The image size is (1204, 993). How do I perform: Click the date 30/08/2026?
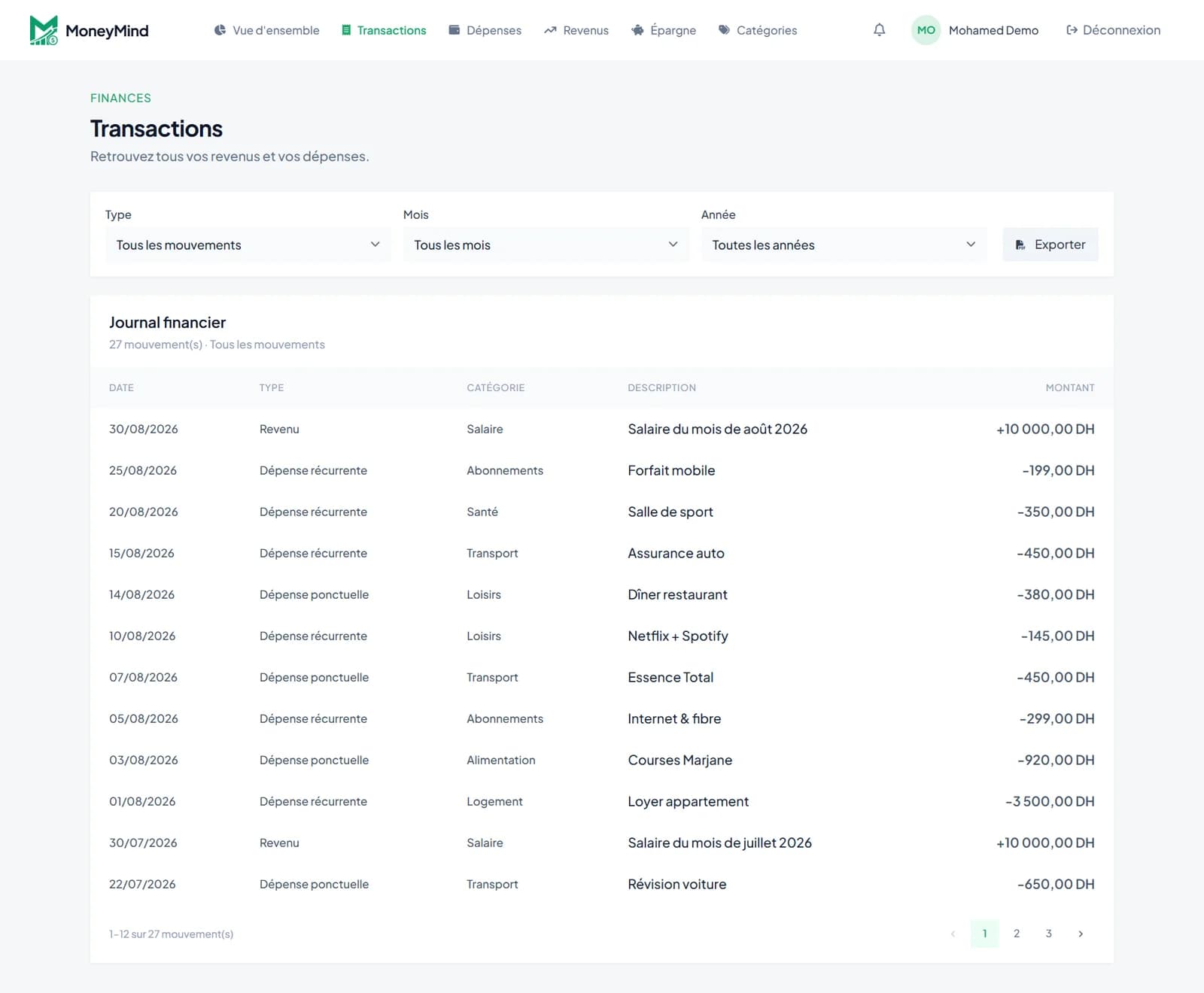pos(144,429)
